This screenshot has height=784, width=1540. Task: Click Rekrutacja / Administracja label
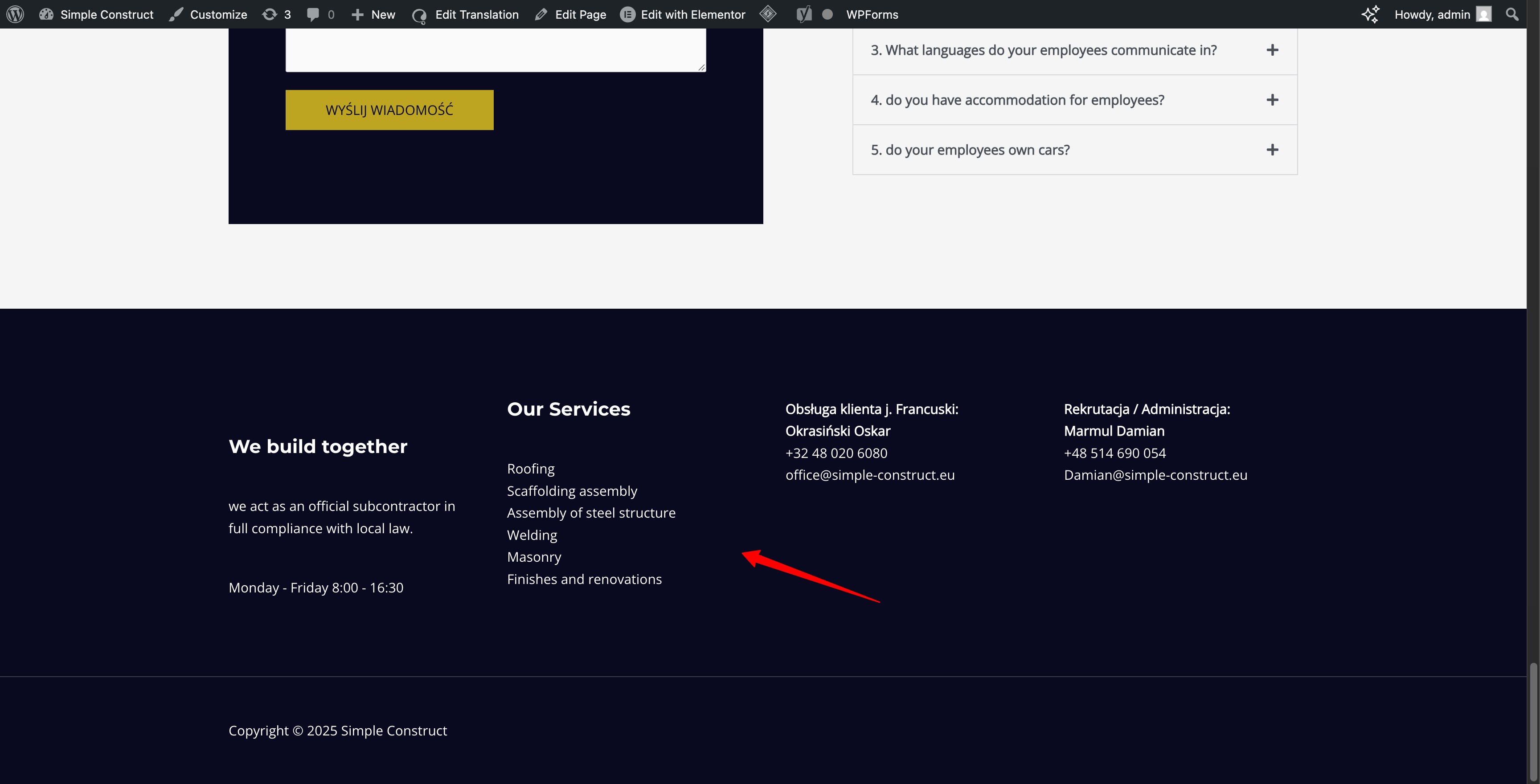point(1147,409)
